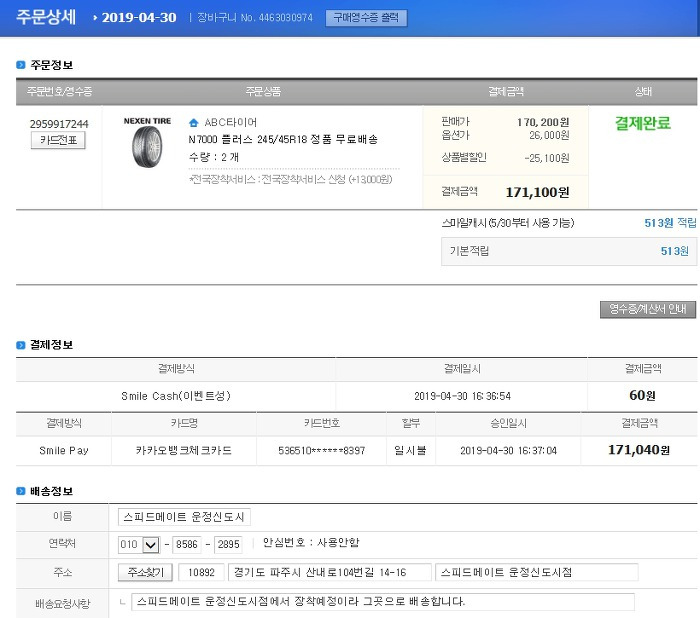Click the 판매가 170,200원 row
The width and height of the screenshot is (700, 618).
pos(505,122)
